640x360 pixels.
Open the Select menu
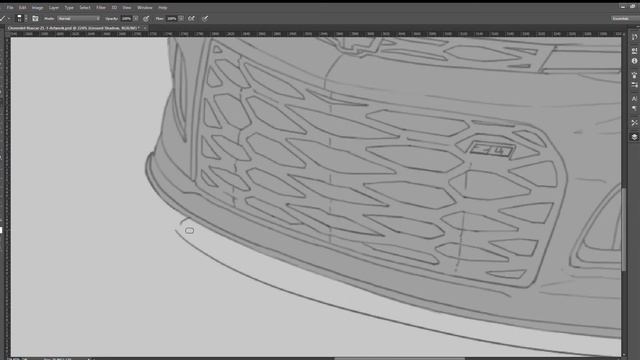tap(85, 7)
